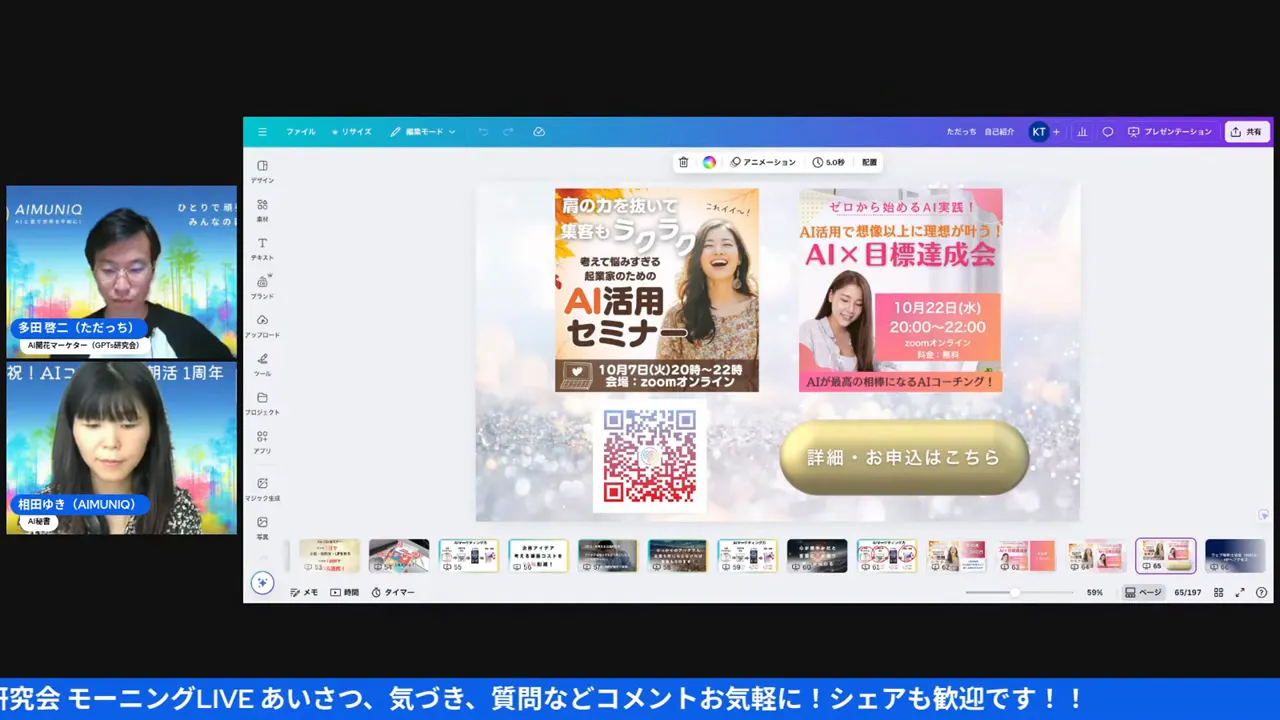The width and height of the screenshot is (1280, 720).
Task: Open the analytics bar chart icon
Action: pos(1082,132)
